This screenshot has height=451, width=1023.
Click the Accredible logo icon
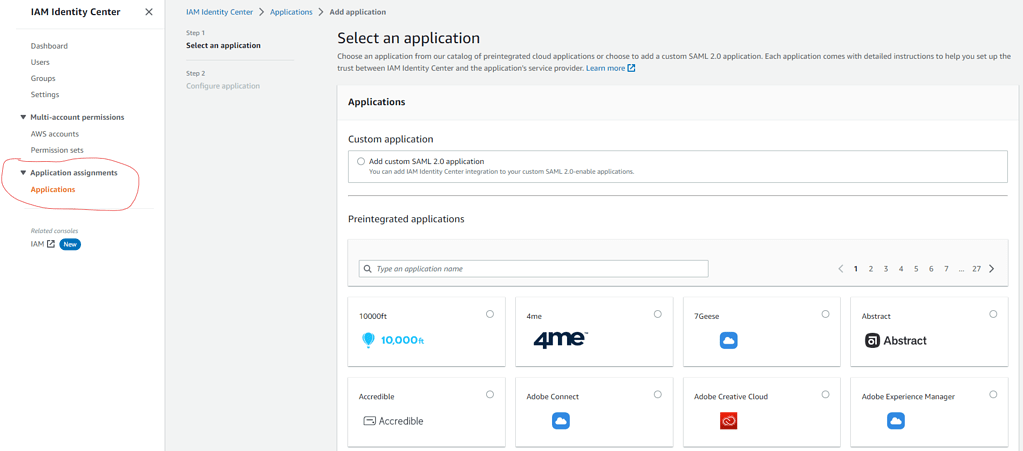370,421
